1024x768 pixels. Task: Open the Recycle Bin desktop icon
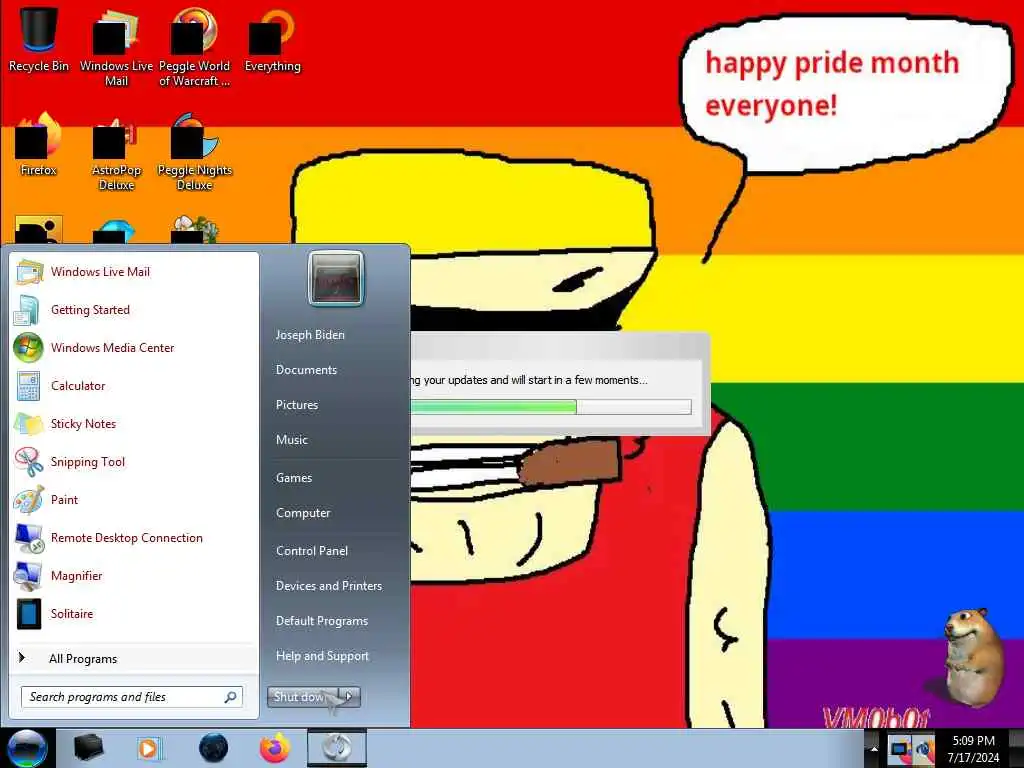coord(39,39)
